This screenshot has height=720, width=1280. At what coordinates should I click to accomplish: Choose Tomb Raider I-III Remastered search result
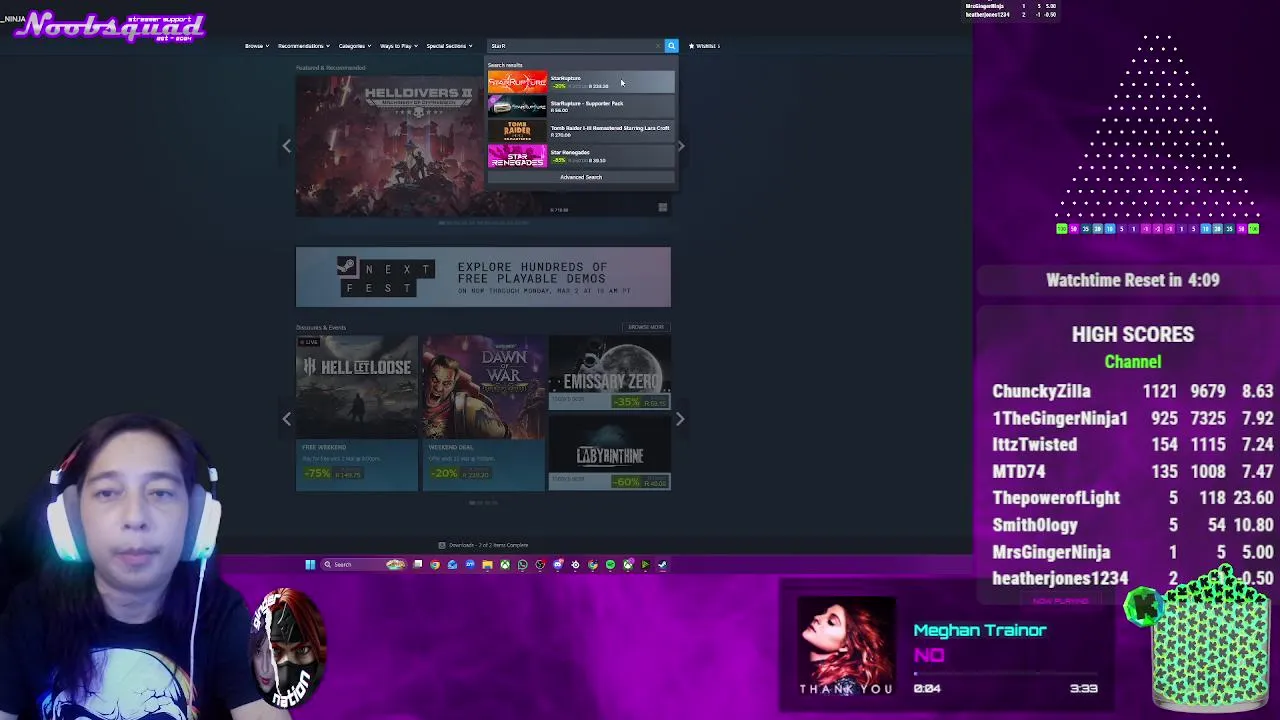tap(581, 131)
